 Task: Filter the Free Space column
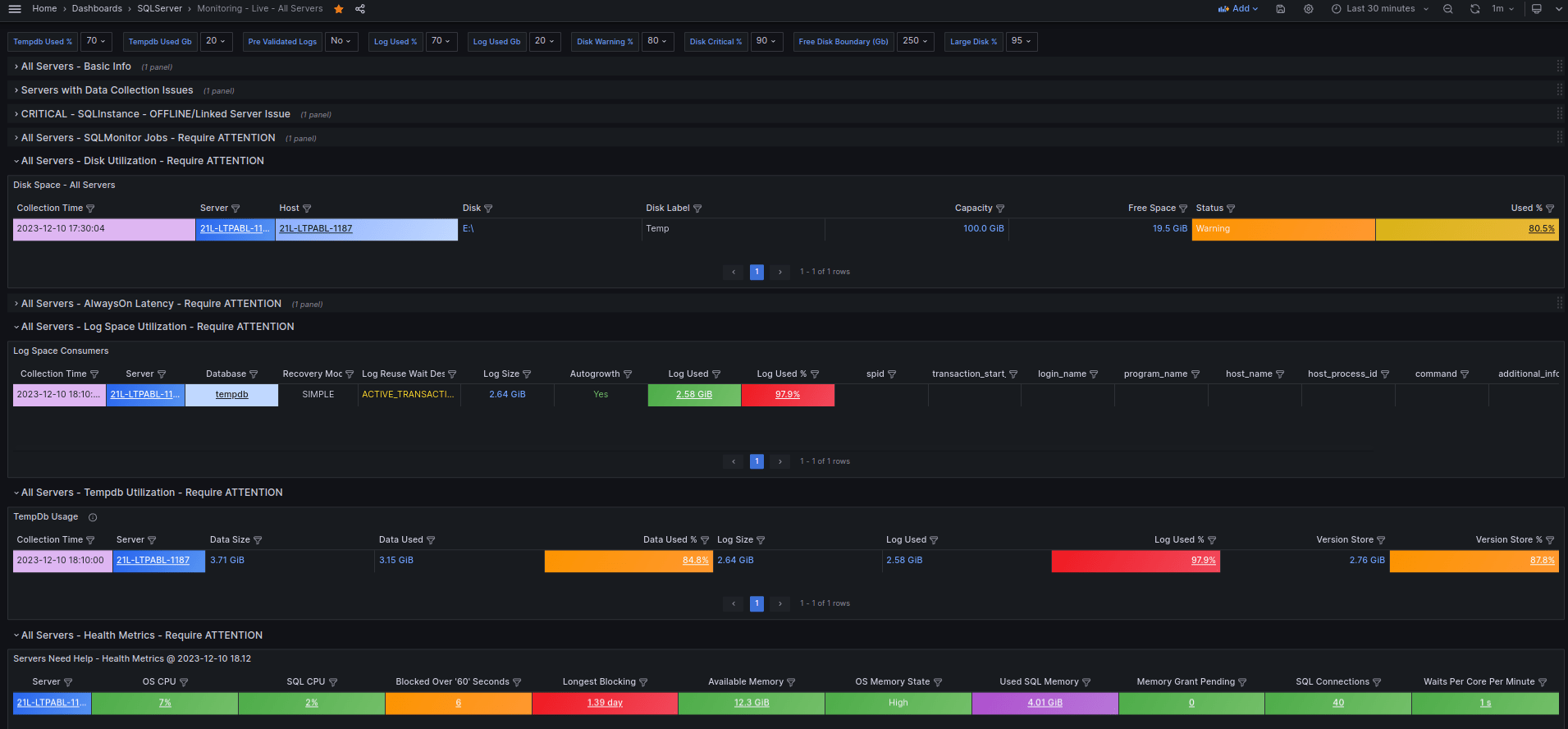1183,209
